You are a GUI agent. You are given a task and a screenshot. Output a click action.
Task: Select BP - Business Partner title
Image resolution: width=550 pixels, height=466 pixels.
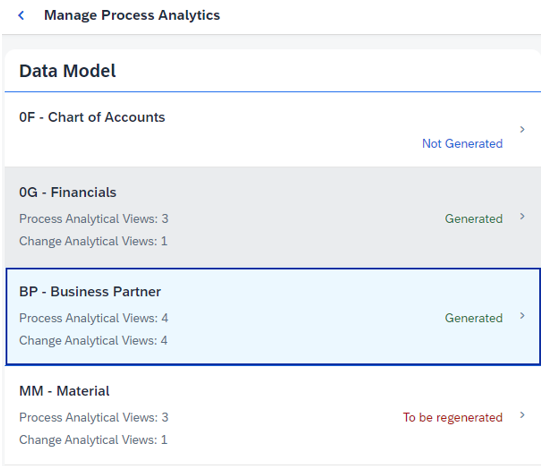[90, 291]
